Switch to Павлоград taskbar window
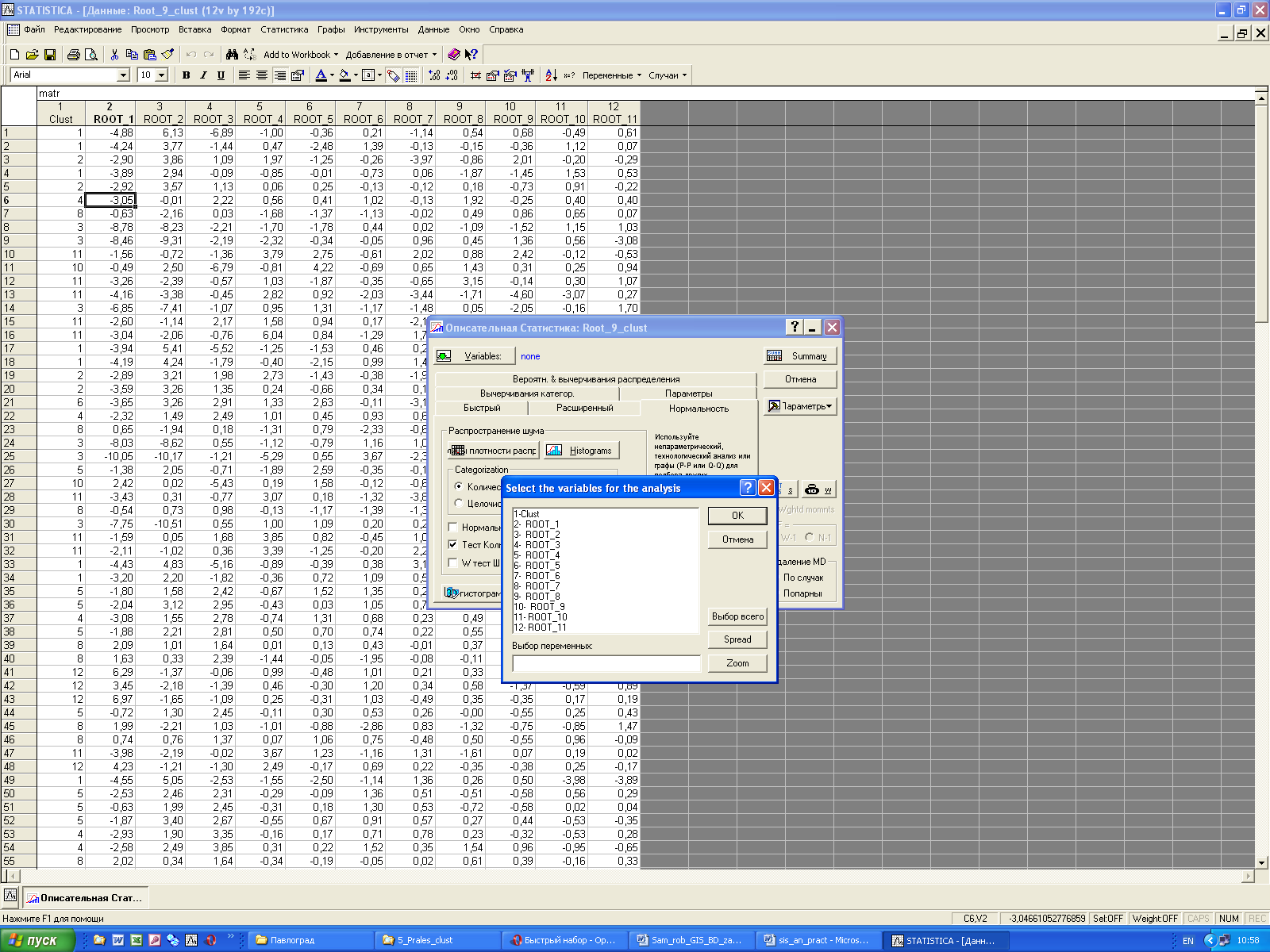 click(309, 940)
